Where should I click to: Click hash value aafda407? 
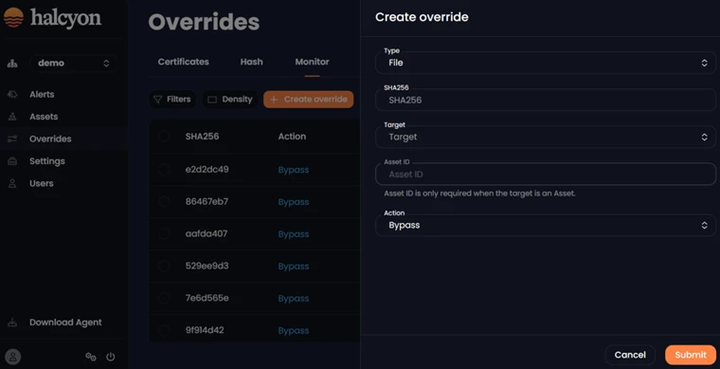[x=206, y=234]
